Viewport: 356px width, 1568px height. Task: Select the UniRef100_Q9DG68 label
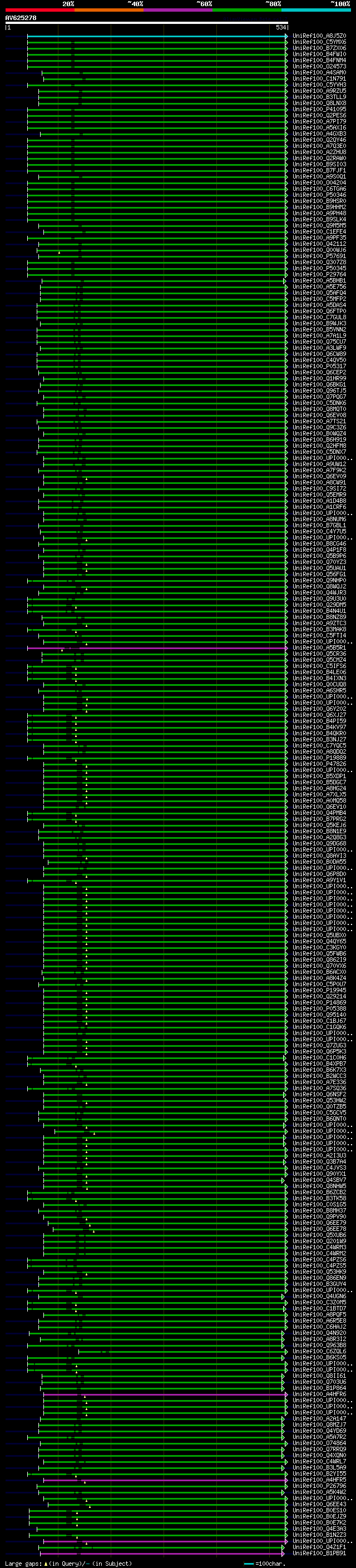(319, 844)
